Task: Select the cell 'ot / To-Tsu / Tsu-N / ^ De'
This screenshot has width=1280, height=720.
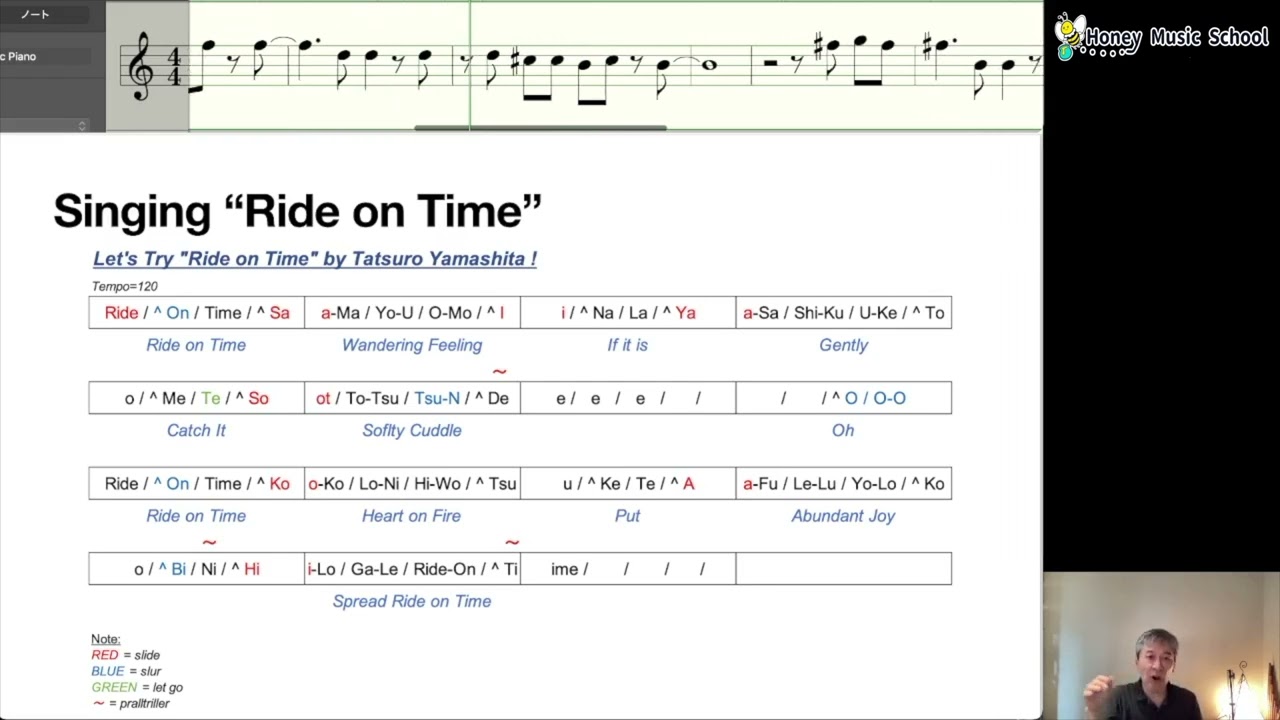Action: click(x=412, y=398)
